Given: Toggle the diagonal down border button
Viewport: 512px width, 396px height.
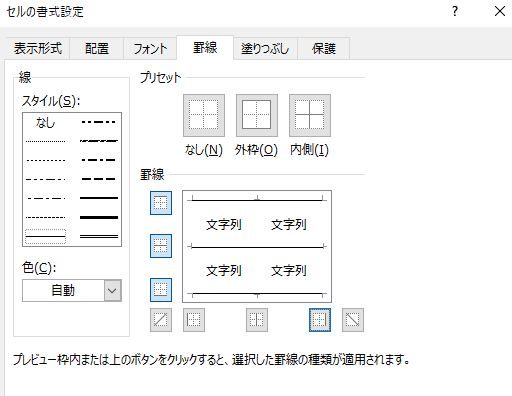Looking at the screenshot, I should click(x=353, y=320).
